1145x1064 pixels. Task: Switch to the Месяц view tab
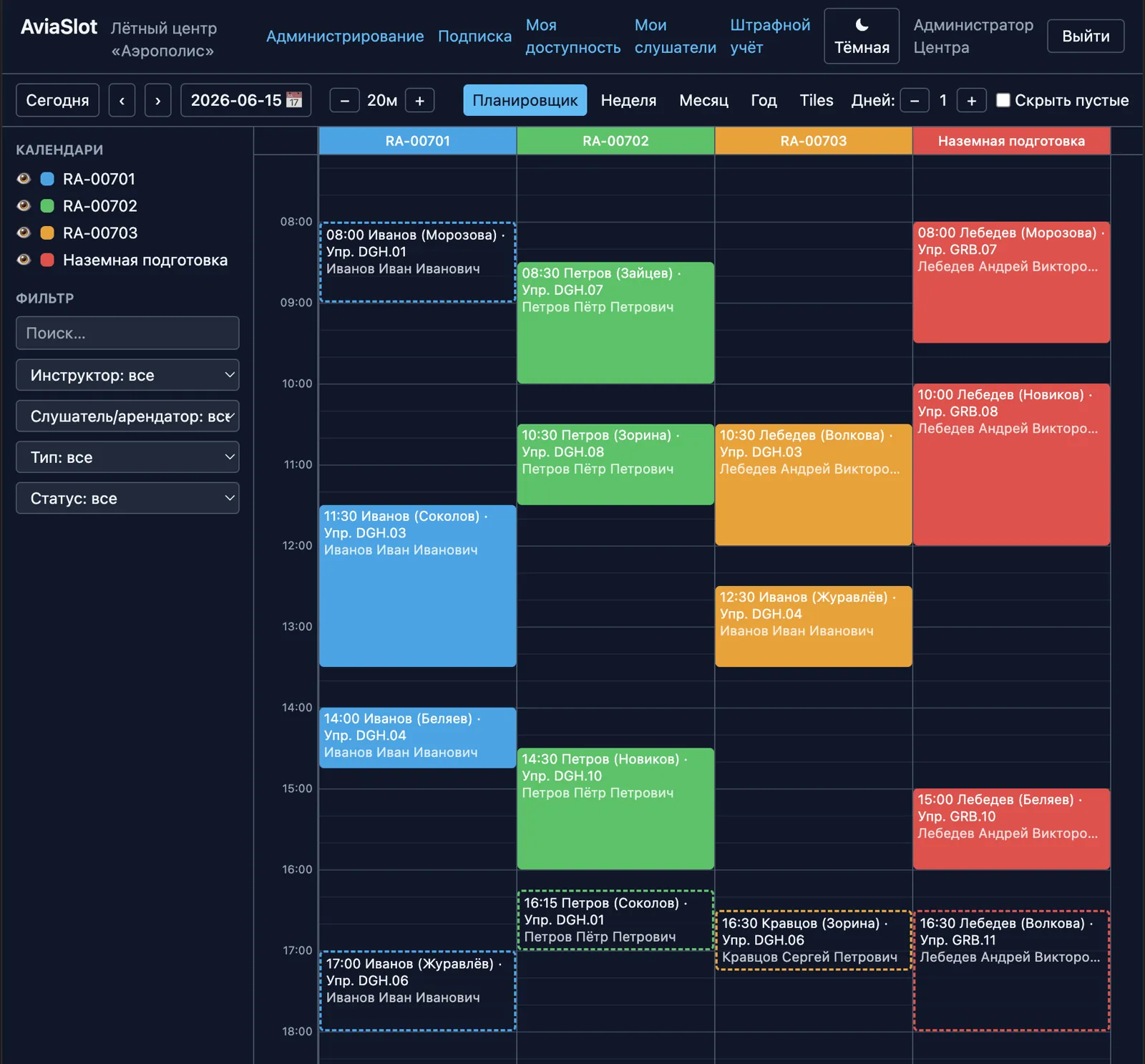click(x=703, y=100)
